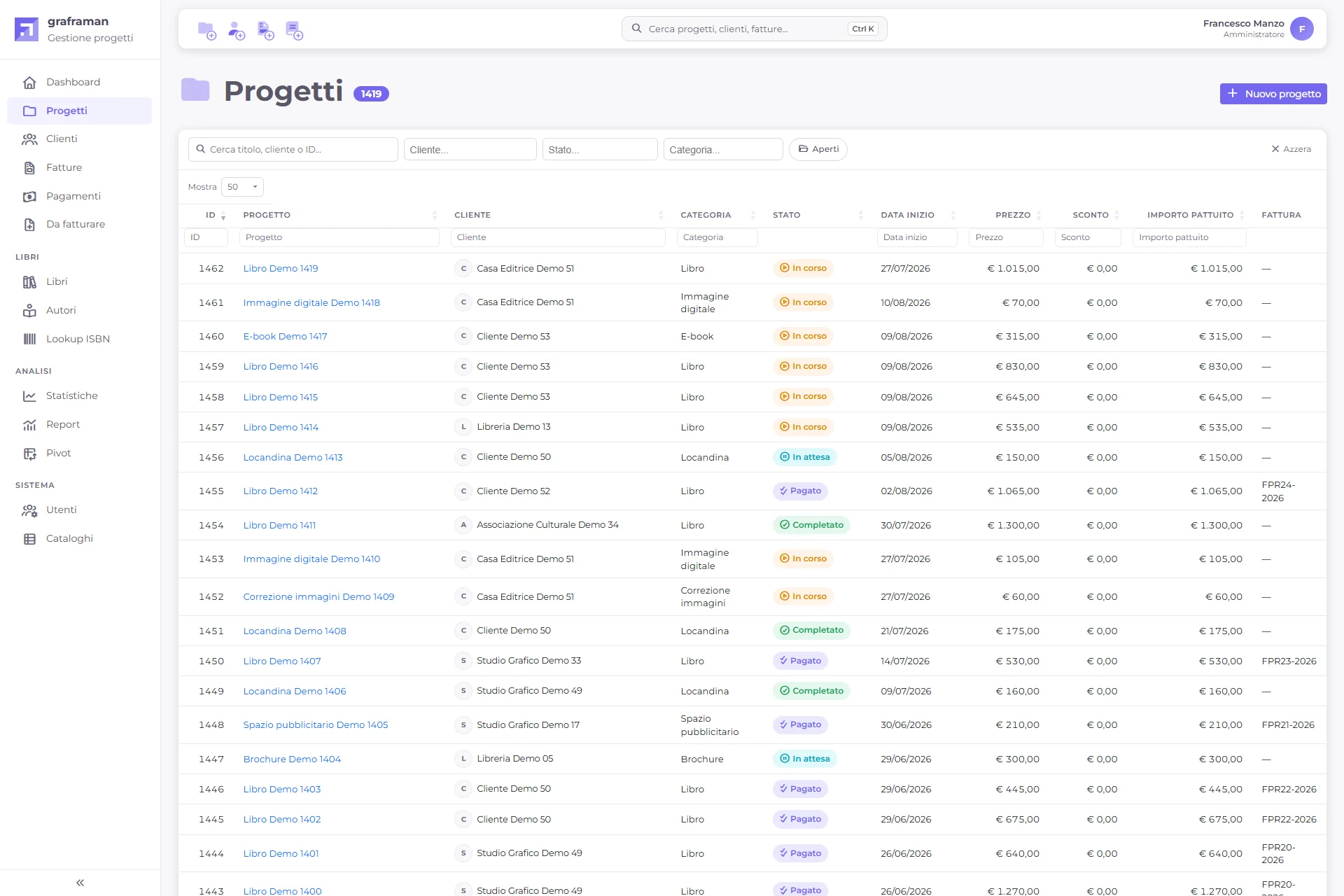Click the Nuovo progetto button

1273,94
